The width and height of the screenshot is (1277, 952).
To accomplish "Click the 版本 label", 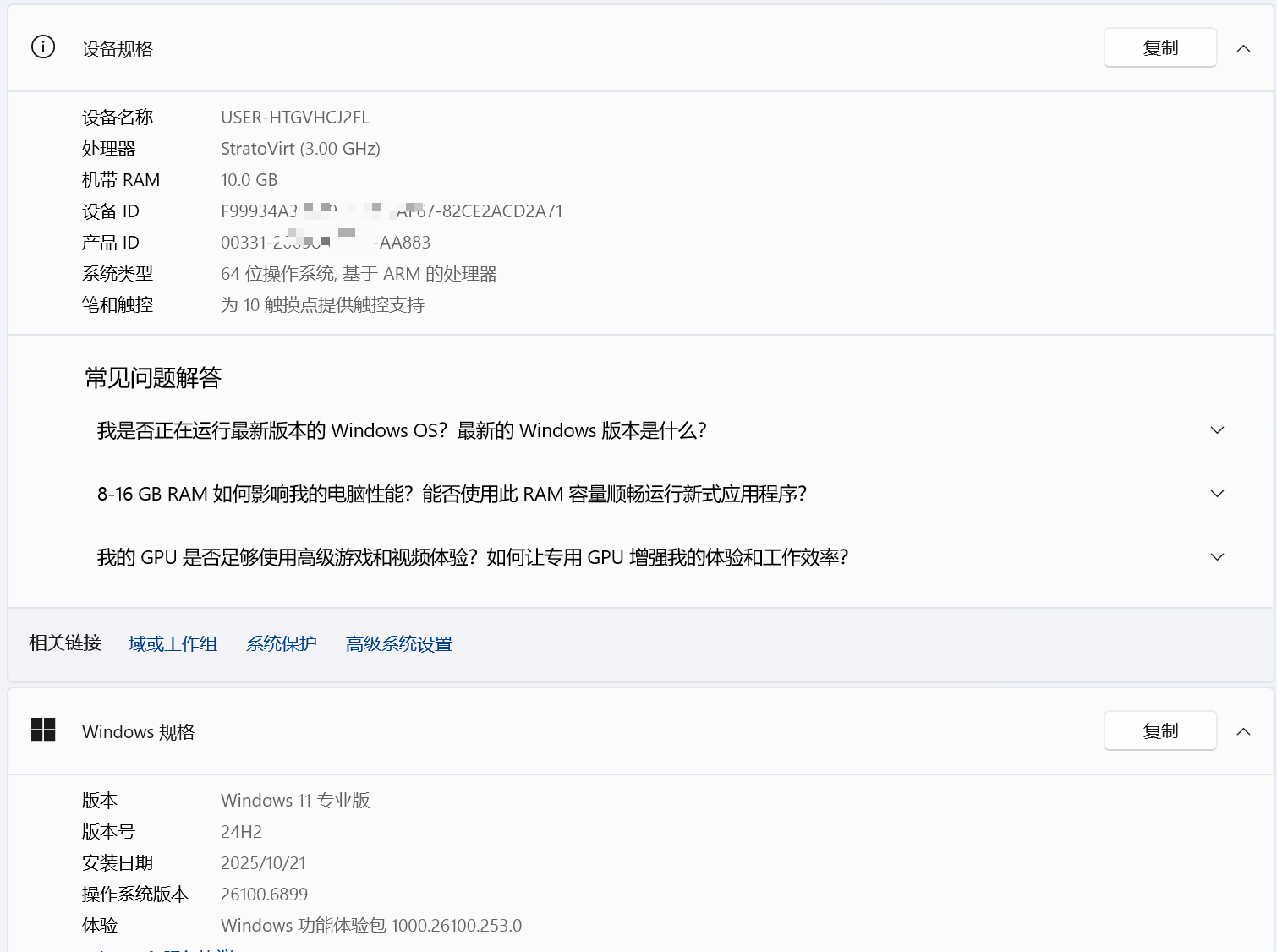I will (x=100, y=801).
